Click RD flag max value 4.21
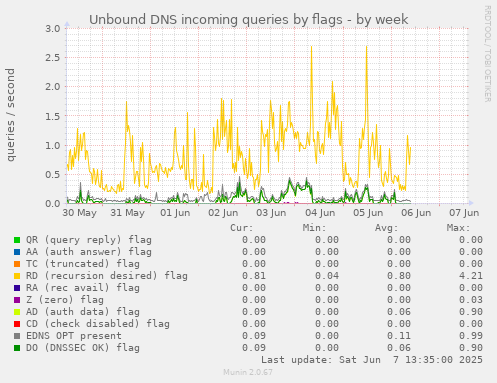 pos(471,276)
